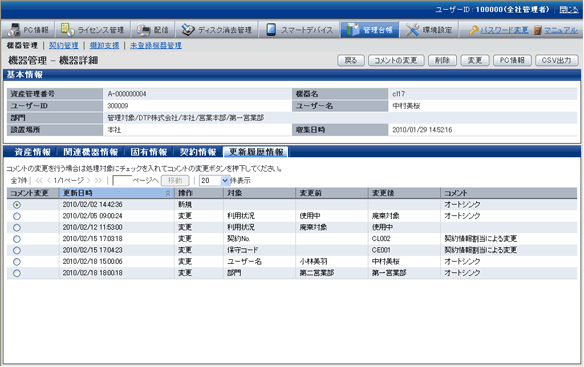584x367 pixels.
Task: Switch to the 関連機器情報 tab
Action: 91,152
